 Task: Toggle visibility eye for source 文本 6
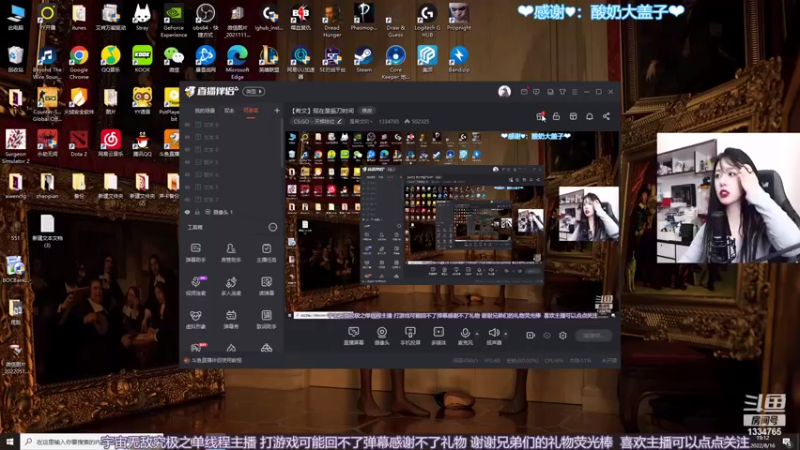coord(187,149)
